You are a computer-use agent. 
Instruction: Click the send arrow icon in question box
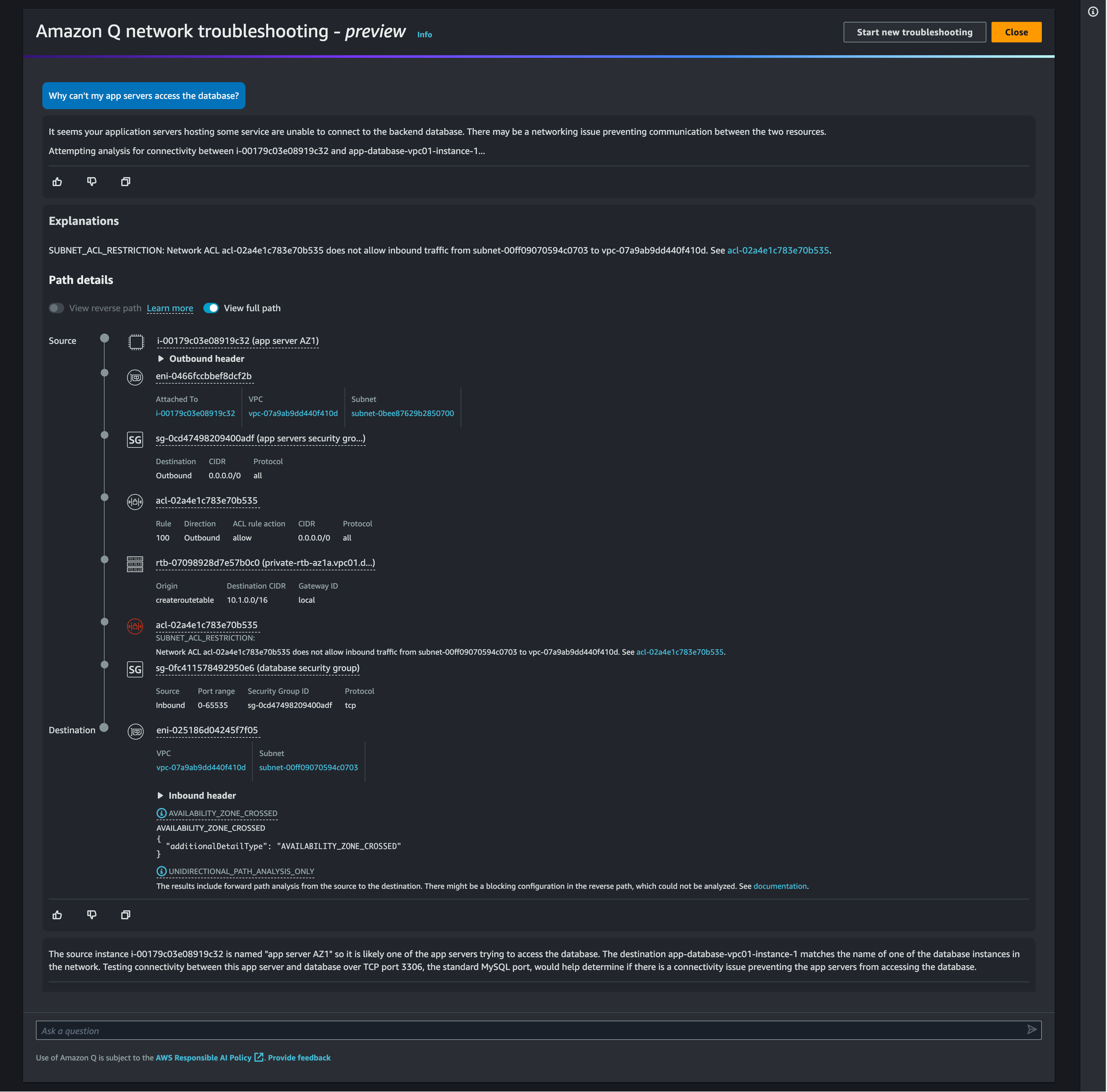click(x=1031, y=1030)
